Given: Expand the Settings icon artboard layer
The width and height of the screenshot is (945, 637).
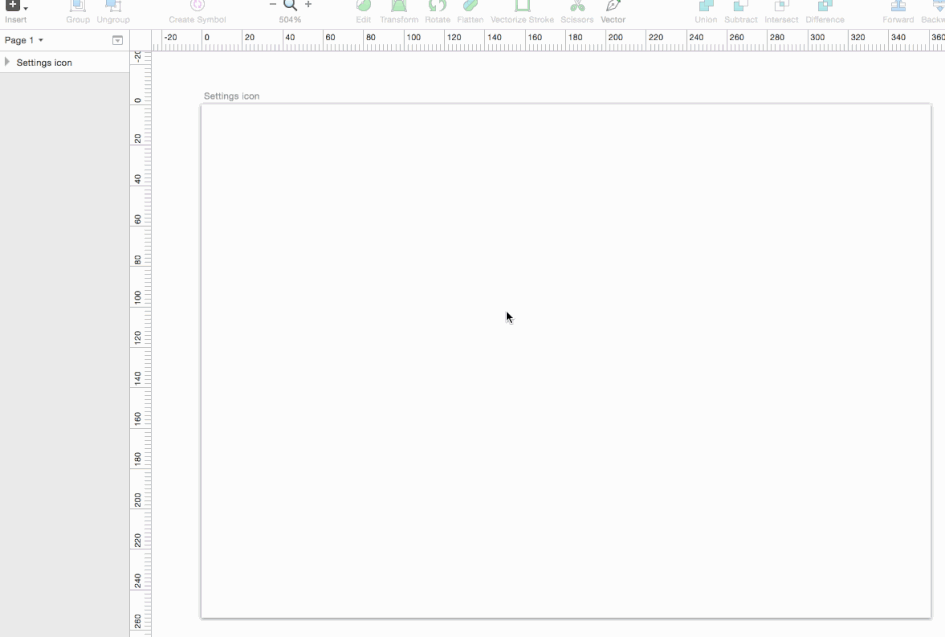Looking at the screenshot, I should point(7,62).
